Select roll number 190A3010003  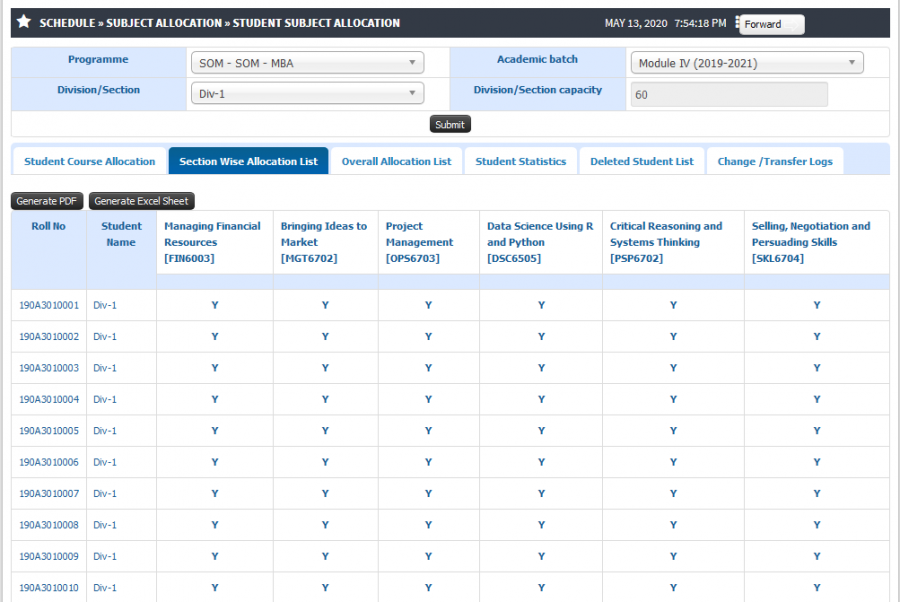(49, 368)
